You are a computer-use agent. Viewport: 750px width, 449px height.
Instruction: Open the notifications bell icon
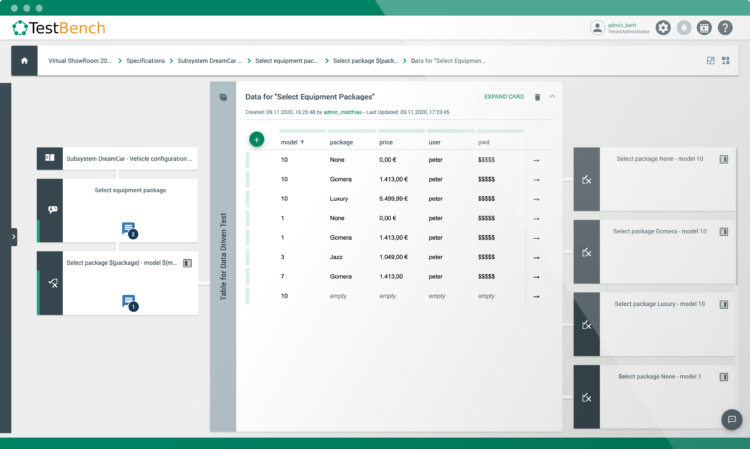pyautogui.click(x=684, y=28)
